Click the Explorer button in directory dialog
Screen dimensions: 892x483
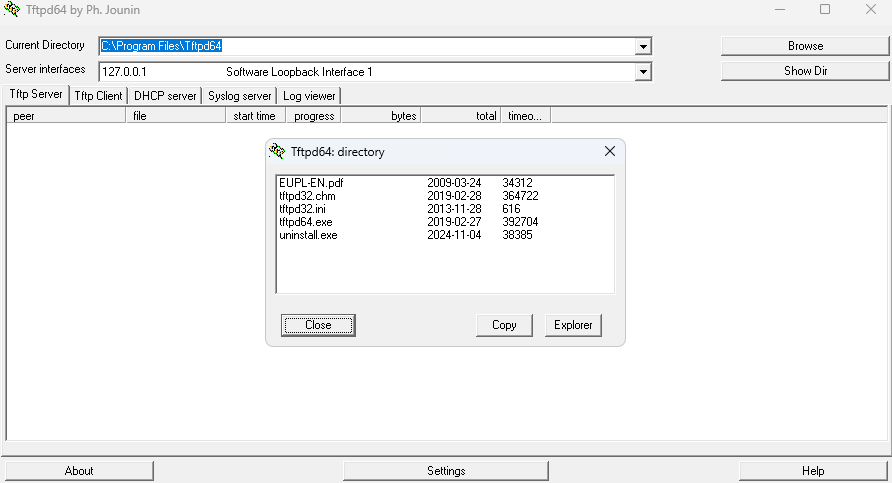point(573,325)
